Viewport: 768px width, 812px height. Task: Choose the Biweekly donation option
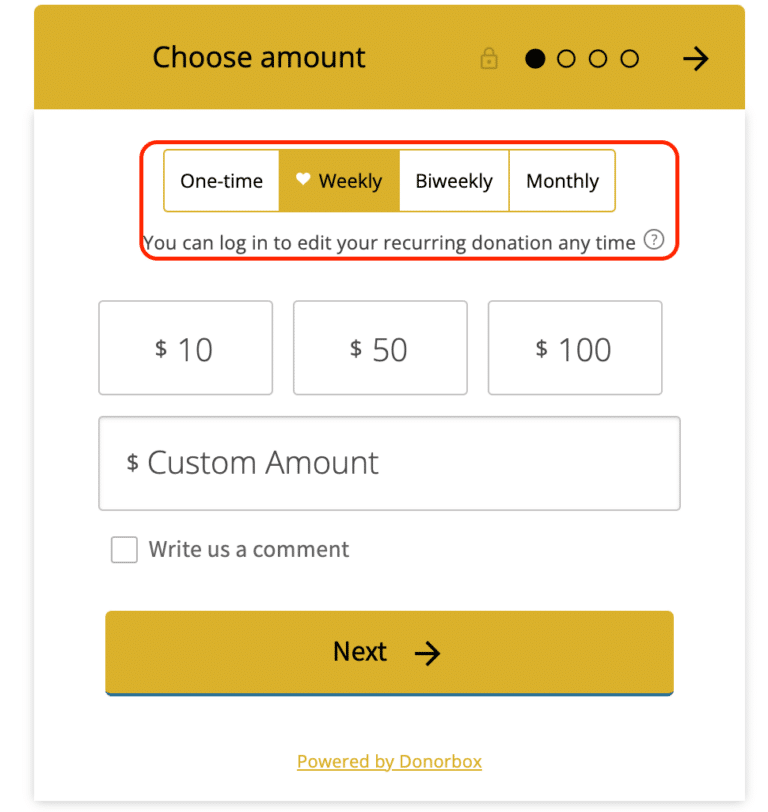tap(454, 181)
